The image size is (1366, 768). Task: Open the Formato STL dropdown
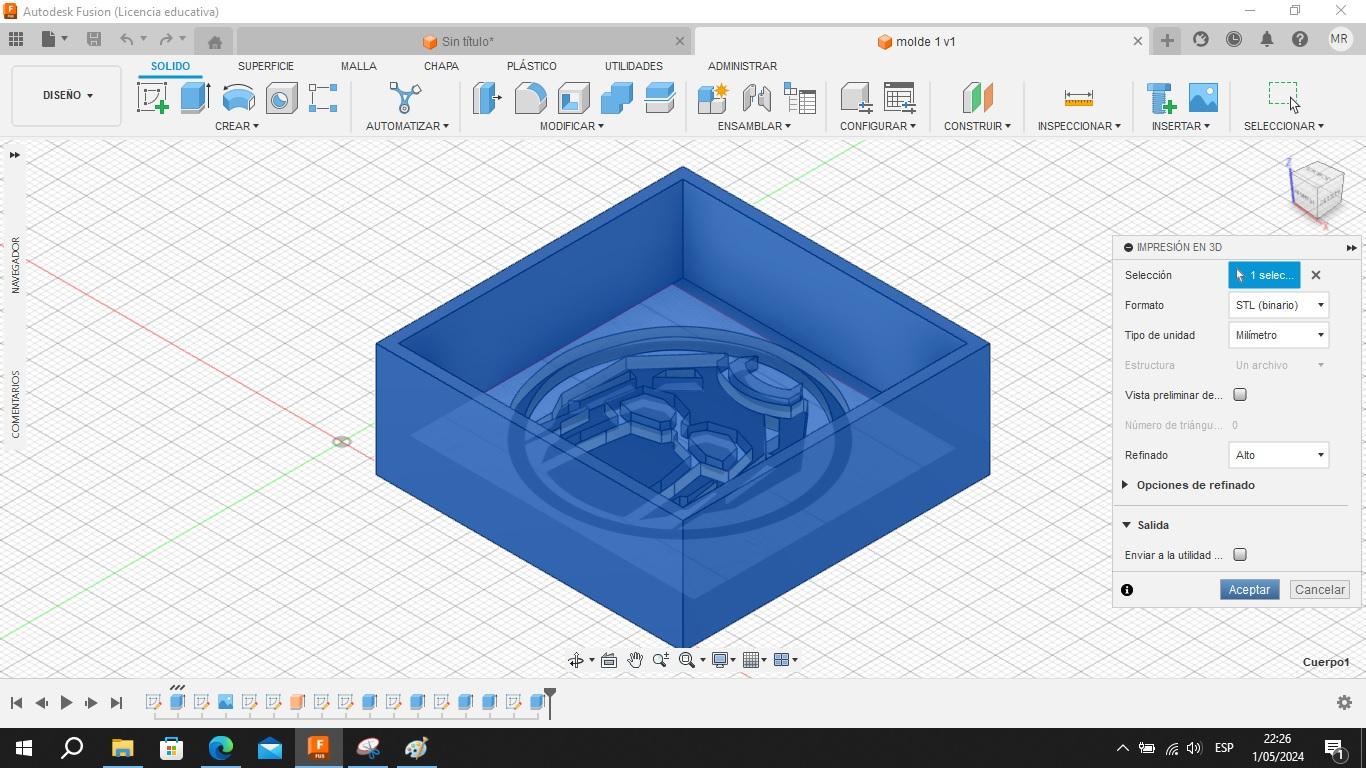1278,305
